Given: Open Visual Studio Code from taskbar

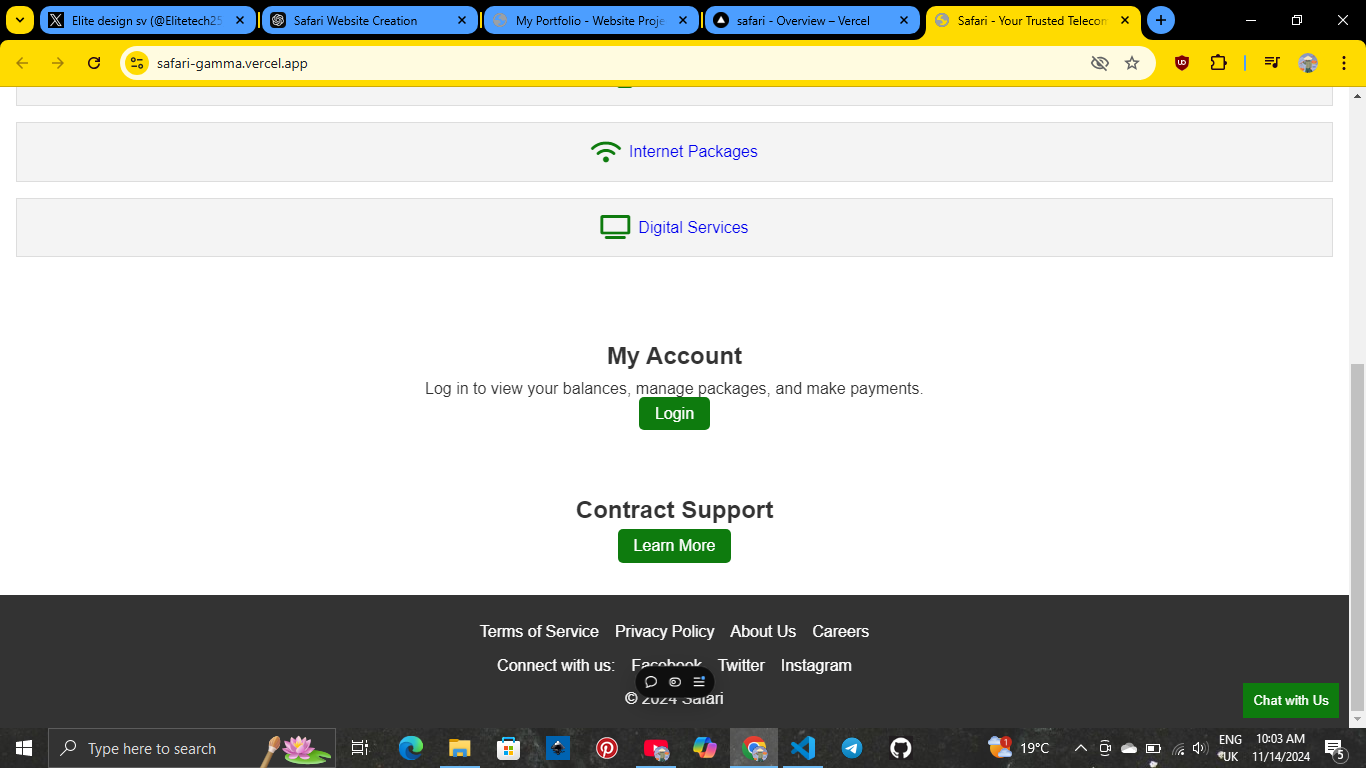Looking at the screenshot, I should [x=803, y=748].
